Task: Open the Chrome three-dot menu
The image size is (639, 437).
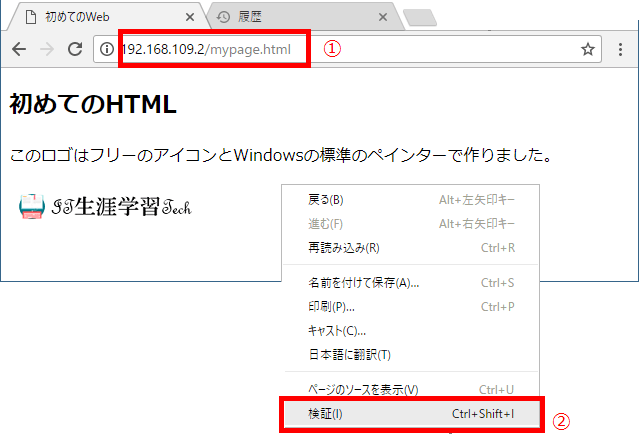Action: tap(620, 49)
